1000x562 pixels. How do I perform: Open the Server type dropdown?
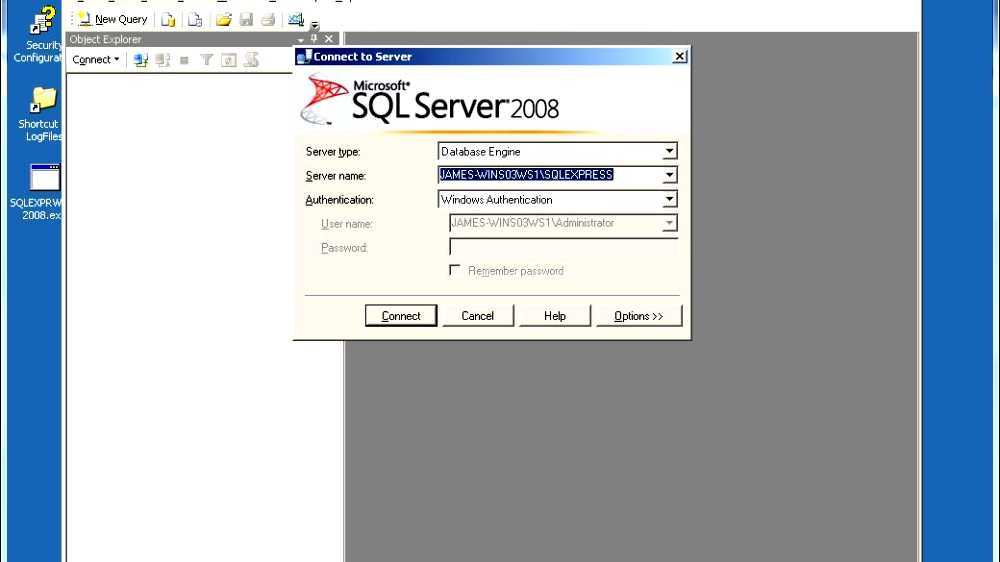pyautogui.click(x=669, y=151)
